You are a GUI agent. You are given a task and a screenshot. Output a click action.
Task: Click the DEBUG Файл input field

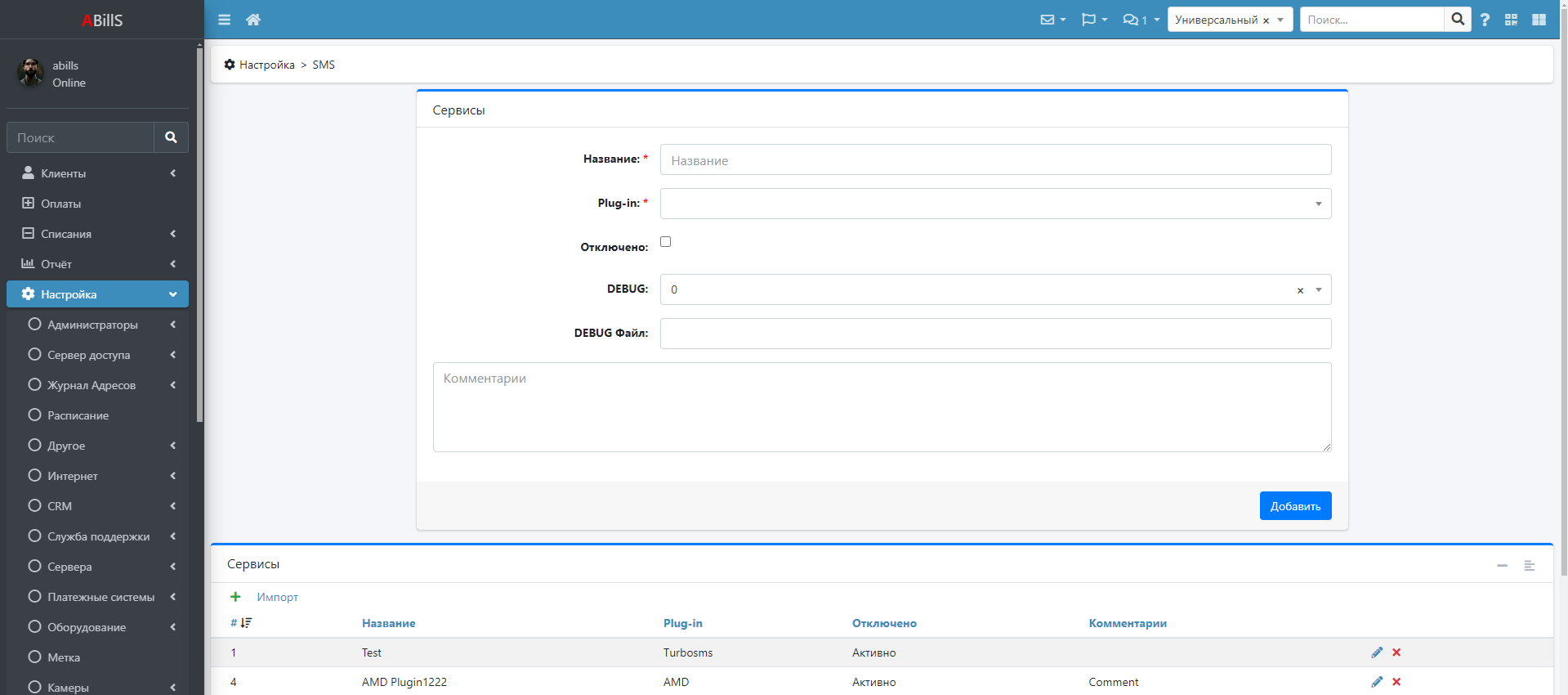[995, 334]
